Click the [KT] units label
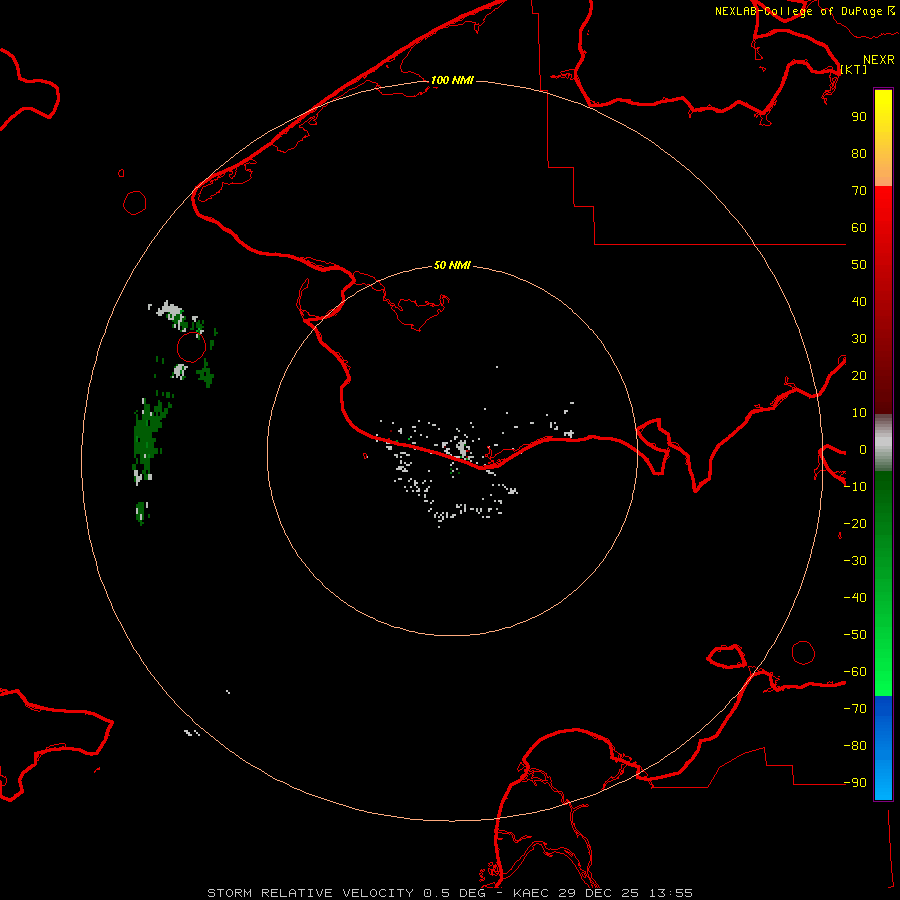900x900 pixels. (854, 69)
